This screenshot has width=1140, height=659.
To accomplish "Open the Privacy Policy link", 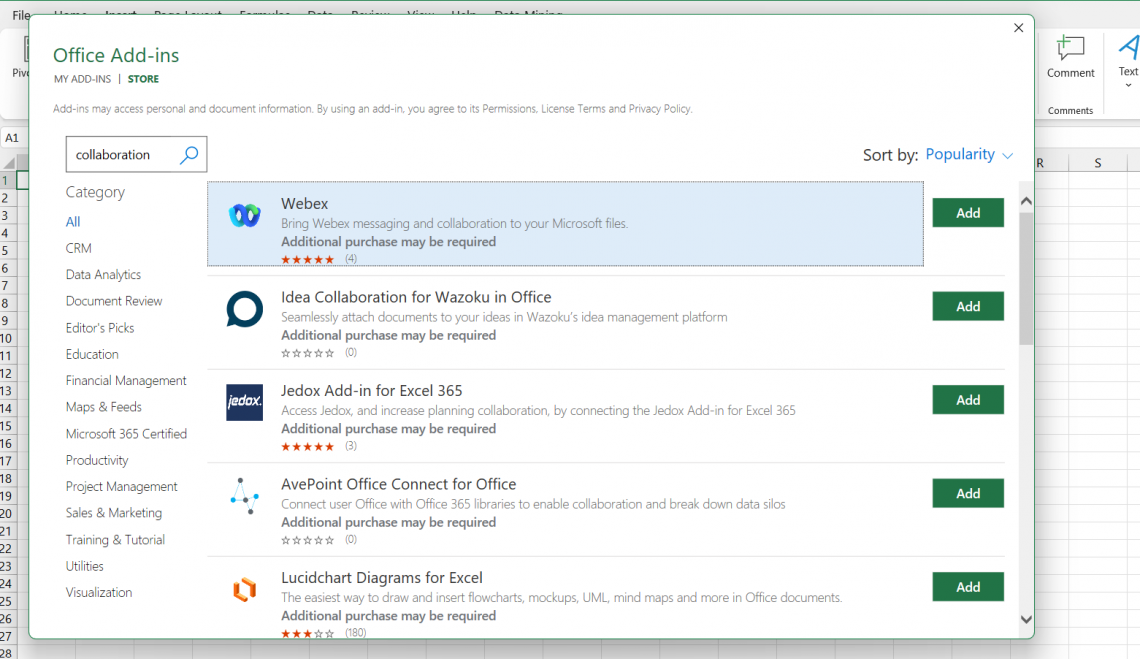I will click(659, 108).
